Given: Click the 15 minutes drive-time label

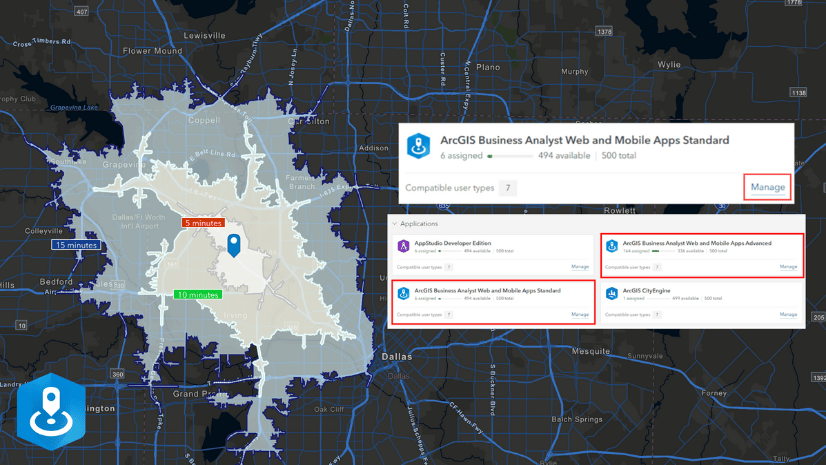Looking at the screenshot, I should tap(76, 245).
